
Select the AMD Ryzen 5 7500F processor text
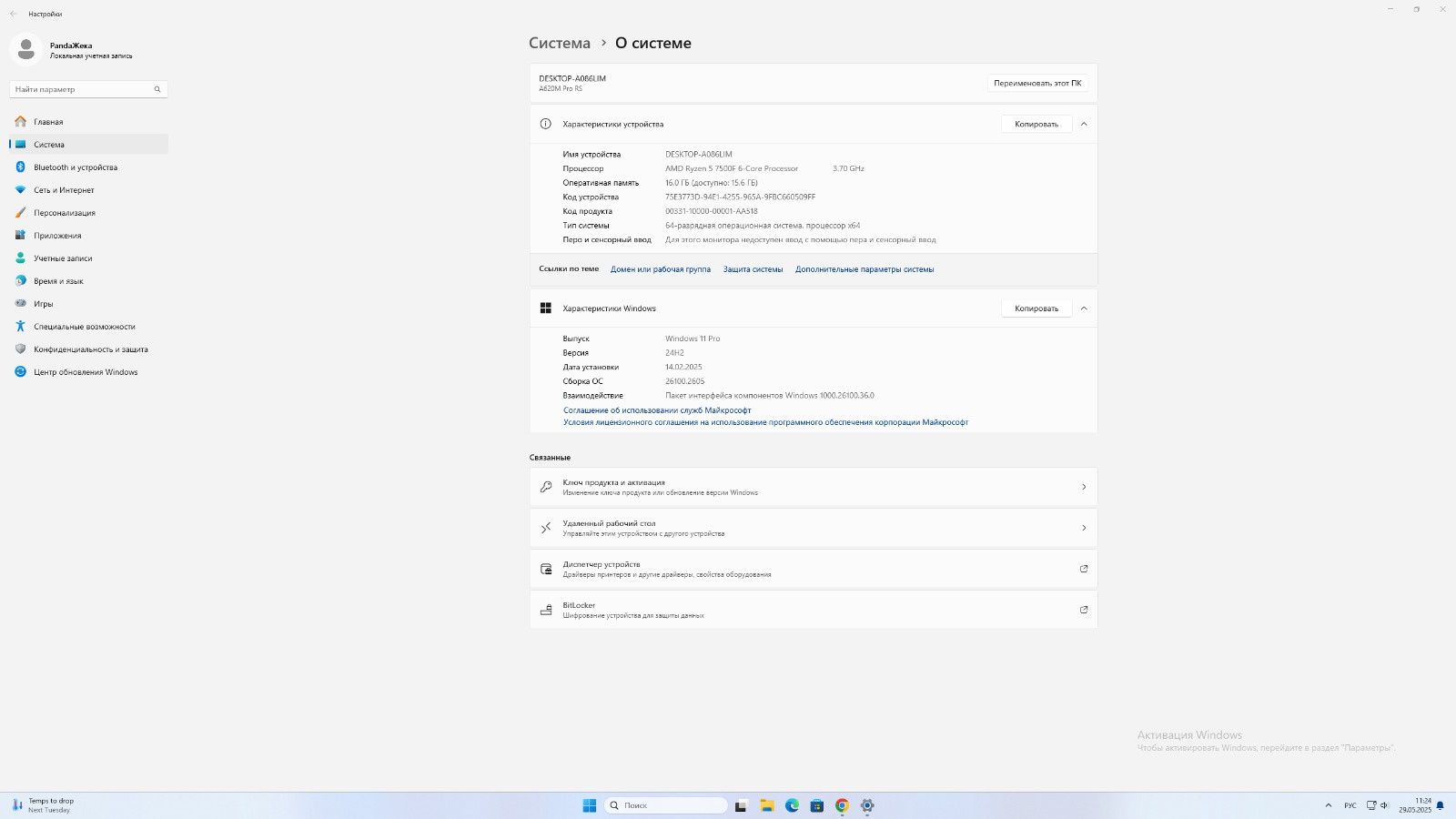click(732, 168)
